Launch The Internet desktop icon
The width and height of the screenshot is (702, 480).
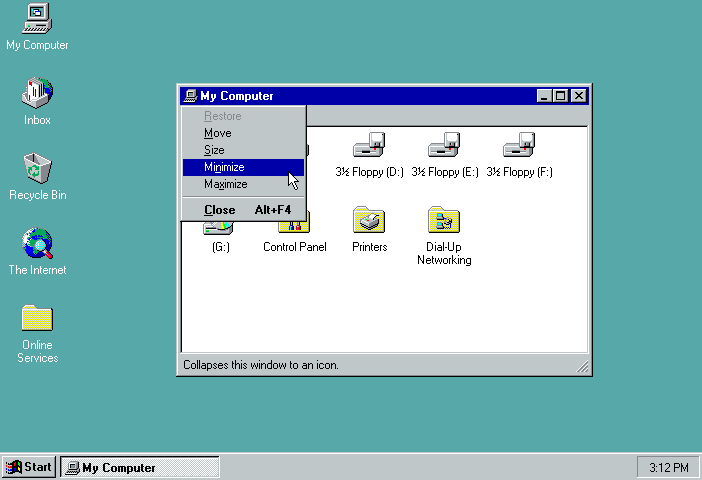[37, 244]
